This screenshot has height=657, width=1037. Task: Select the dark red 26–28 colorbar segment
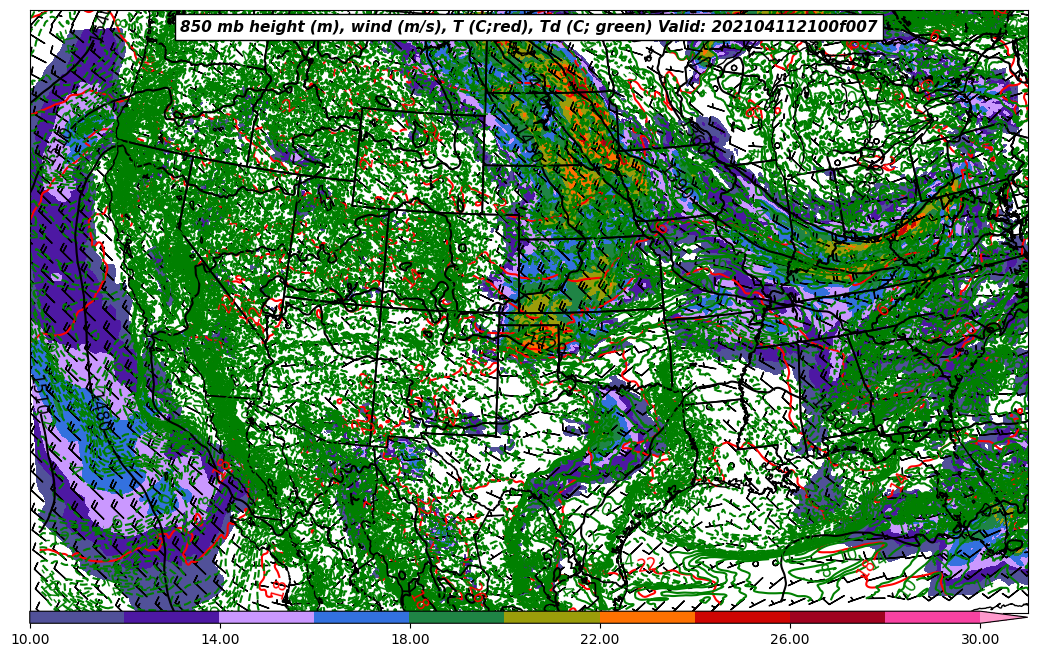pos(837,618)
